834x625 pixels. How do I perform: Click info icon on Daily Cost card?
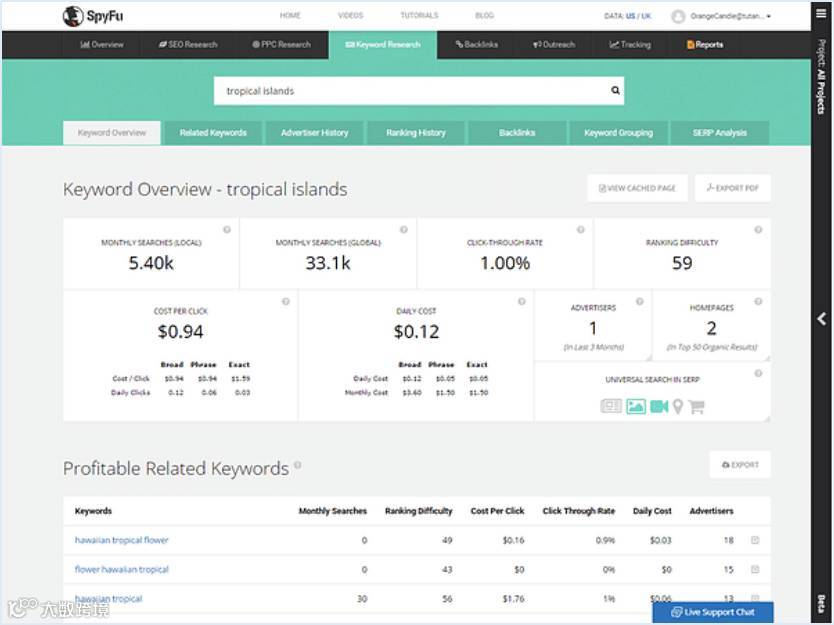click(522, 302)
